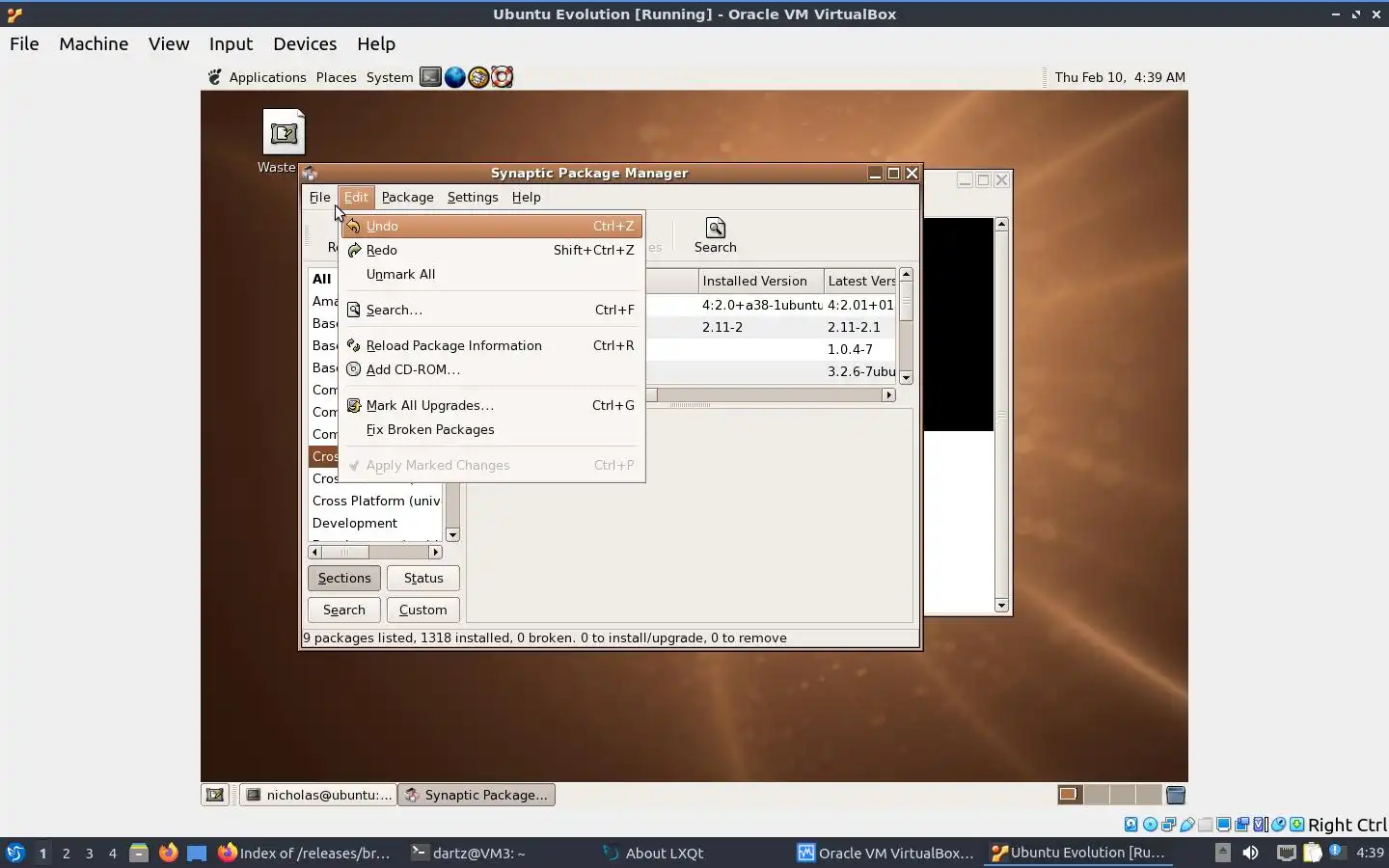Click the Mark All Upgrades icon
Screen dimensions: 1389x868
(354, 405)
